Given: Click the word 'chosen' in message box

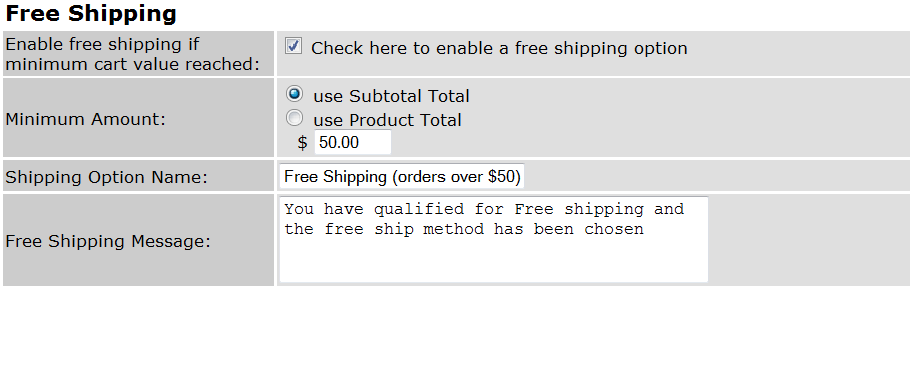Looking at the screenshot, I should (614, 229).
